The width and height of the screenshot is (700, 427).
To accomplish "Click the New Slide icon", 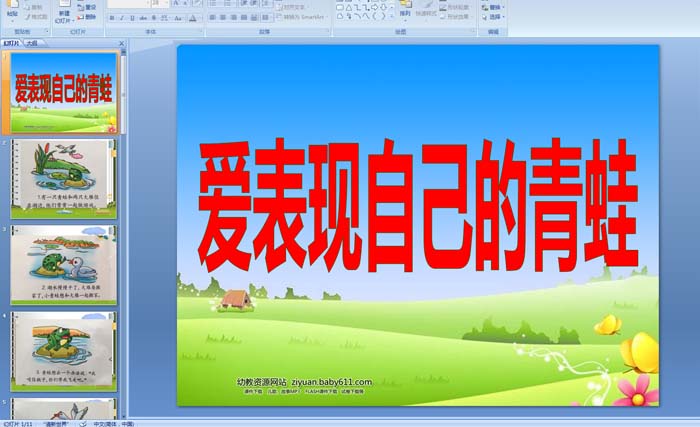I will point(62,10).
